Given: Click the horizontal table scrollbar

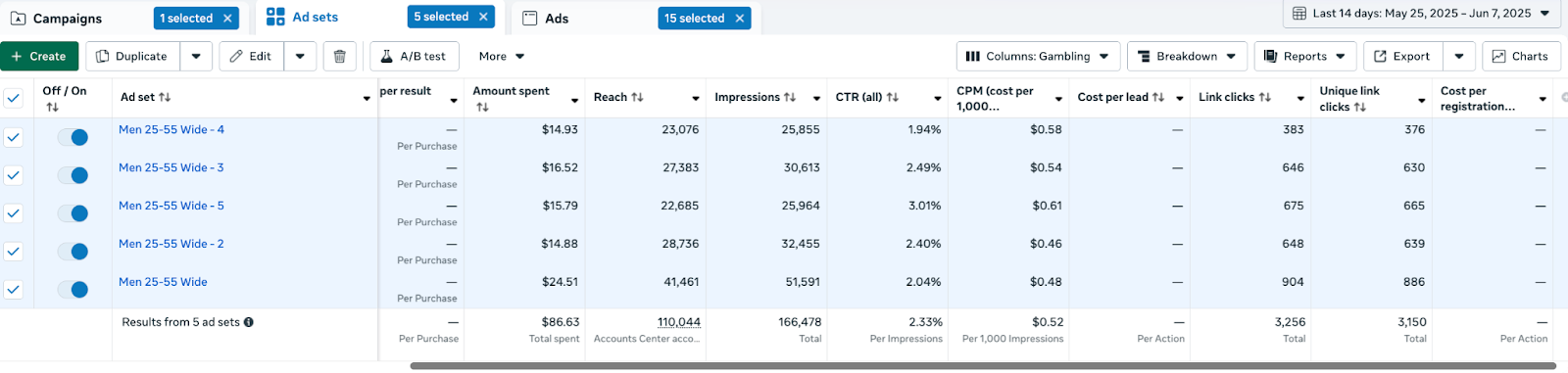Looking at the screenshot, I should pyautogui.click(x=983, y=366).
